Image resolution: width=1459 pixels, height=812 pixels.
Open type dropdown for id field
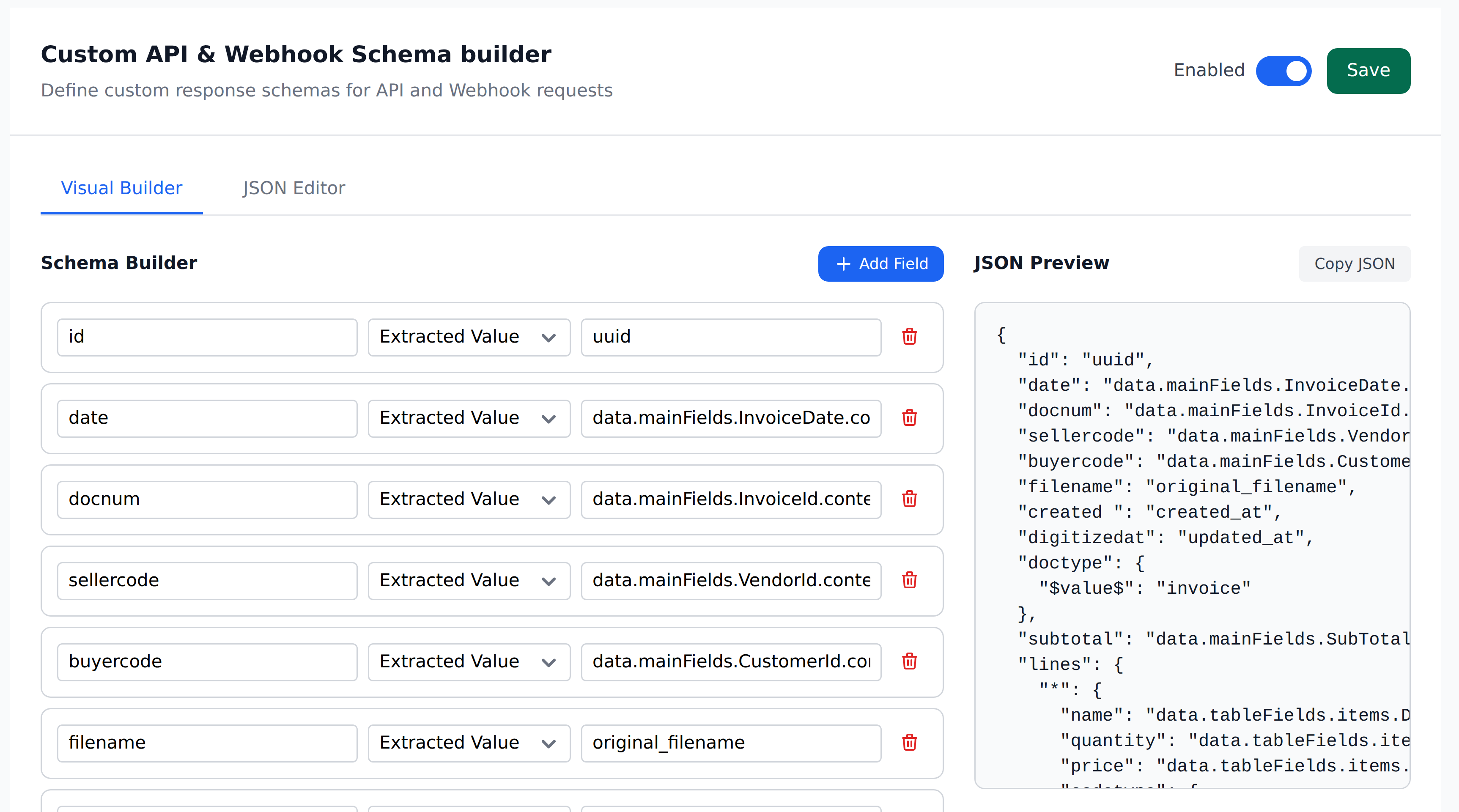coord(469,337)
